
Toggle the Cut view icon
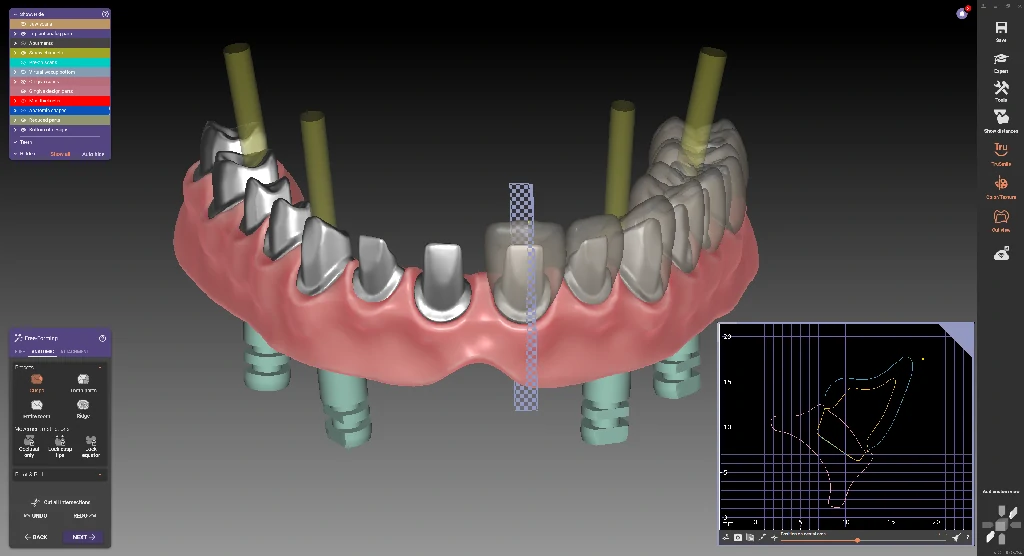1000,219
